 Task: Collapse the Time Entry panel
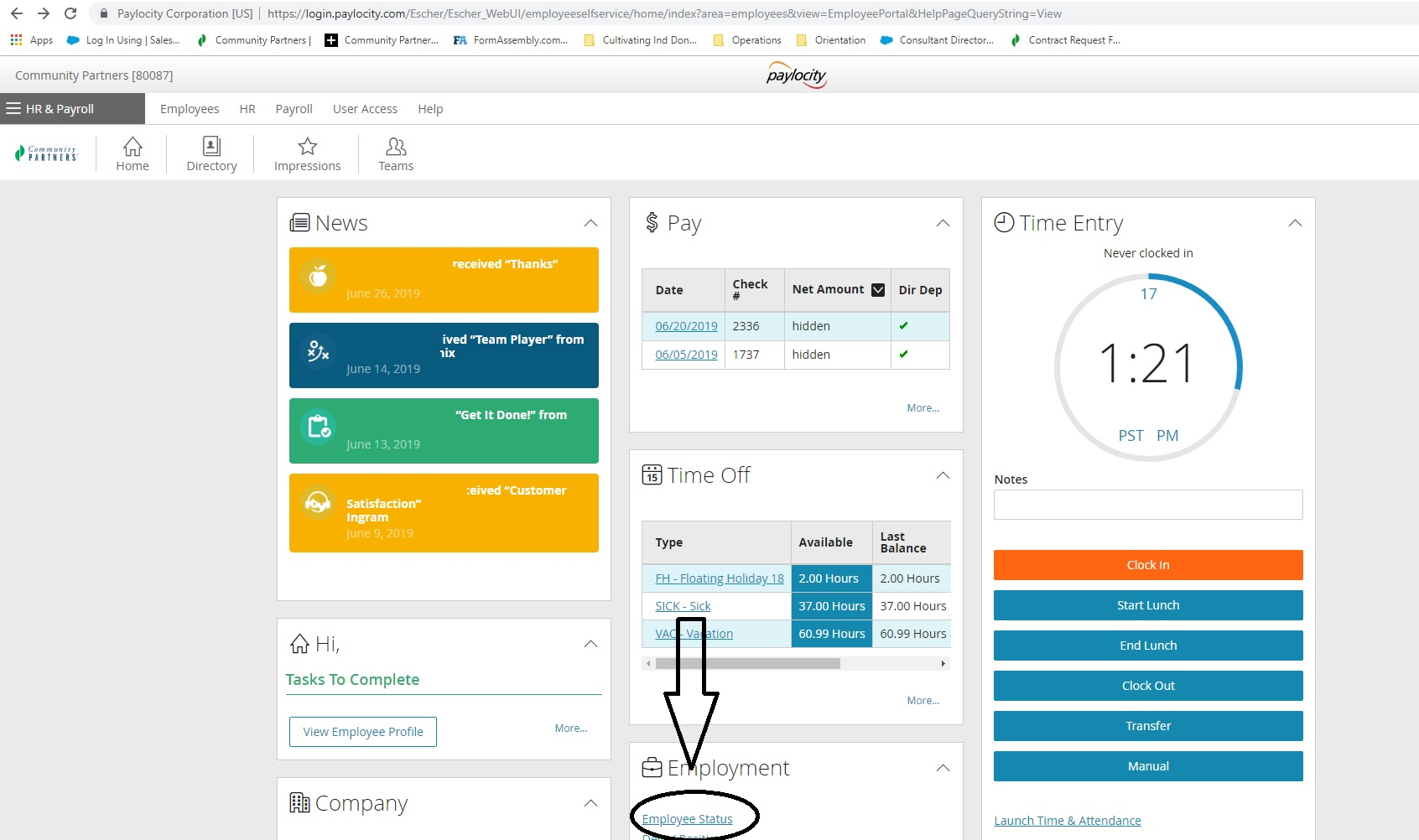click(1295, 223)
